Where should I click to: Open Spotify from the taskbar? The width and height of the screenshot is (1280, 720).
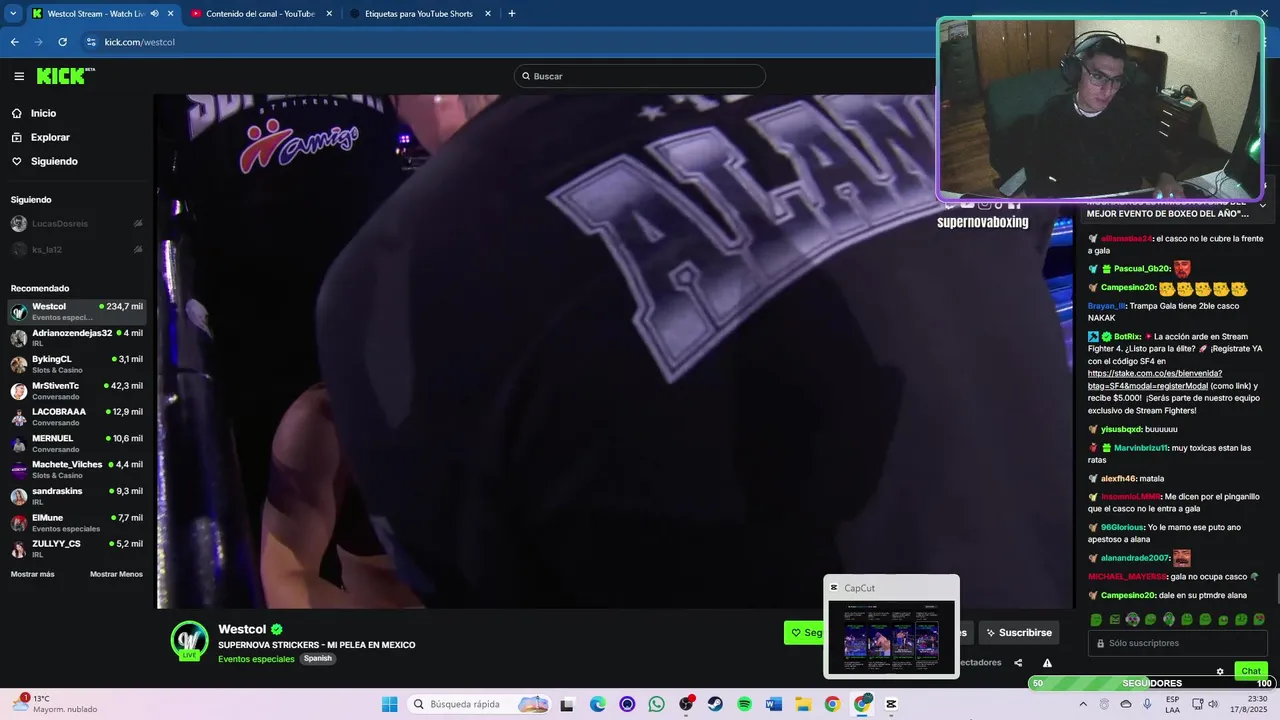(x=744, y=704)
